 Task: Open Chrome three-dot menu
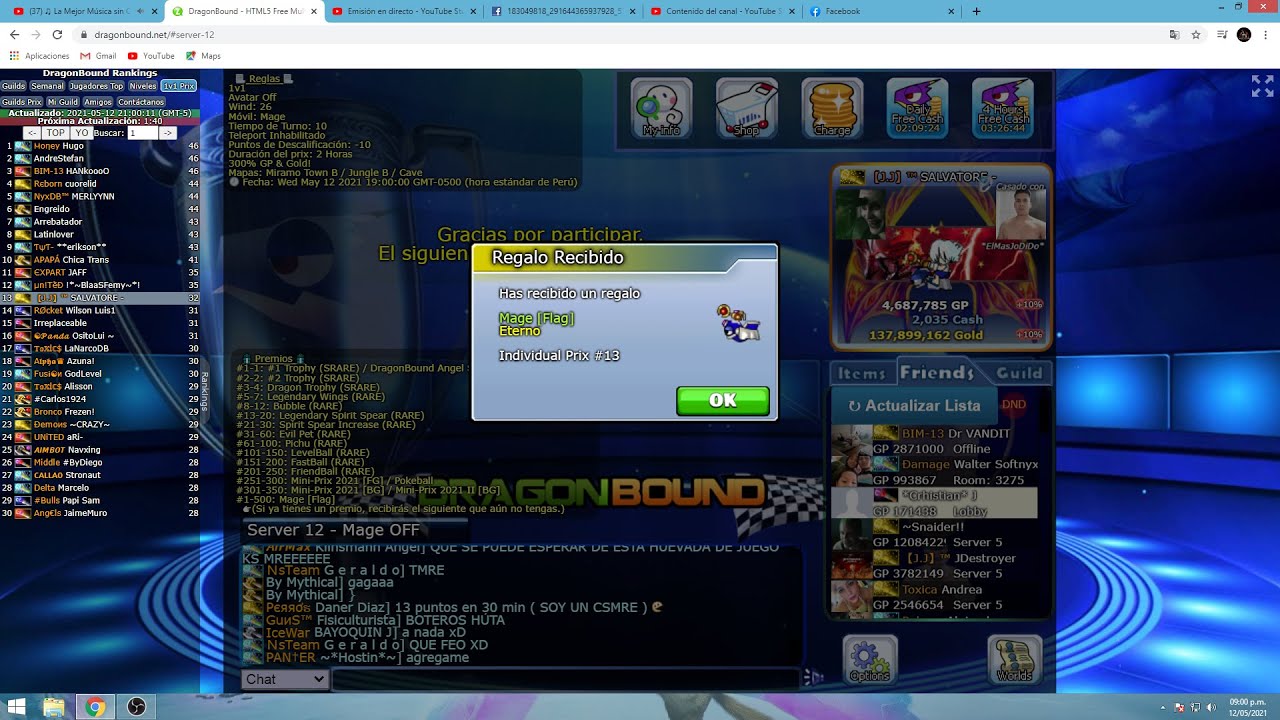click(1266, 35)
